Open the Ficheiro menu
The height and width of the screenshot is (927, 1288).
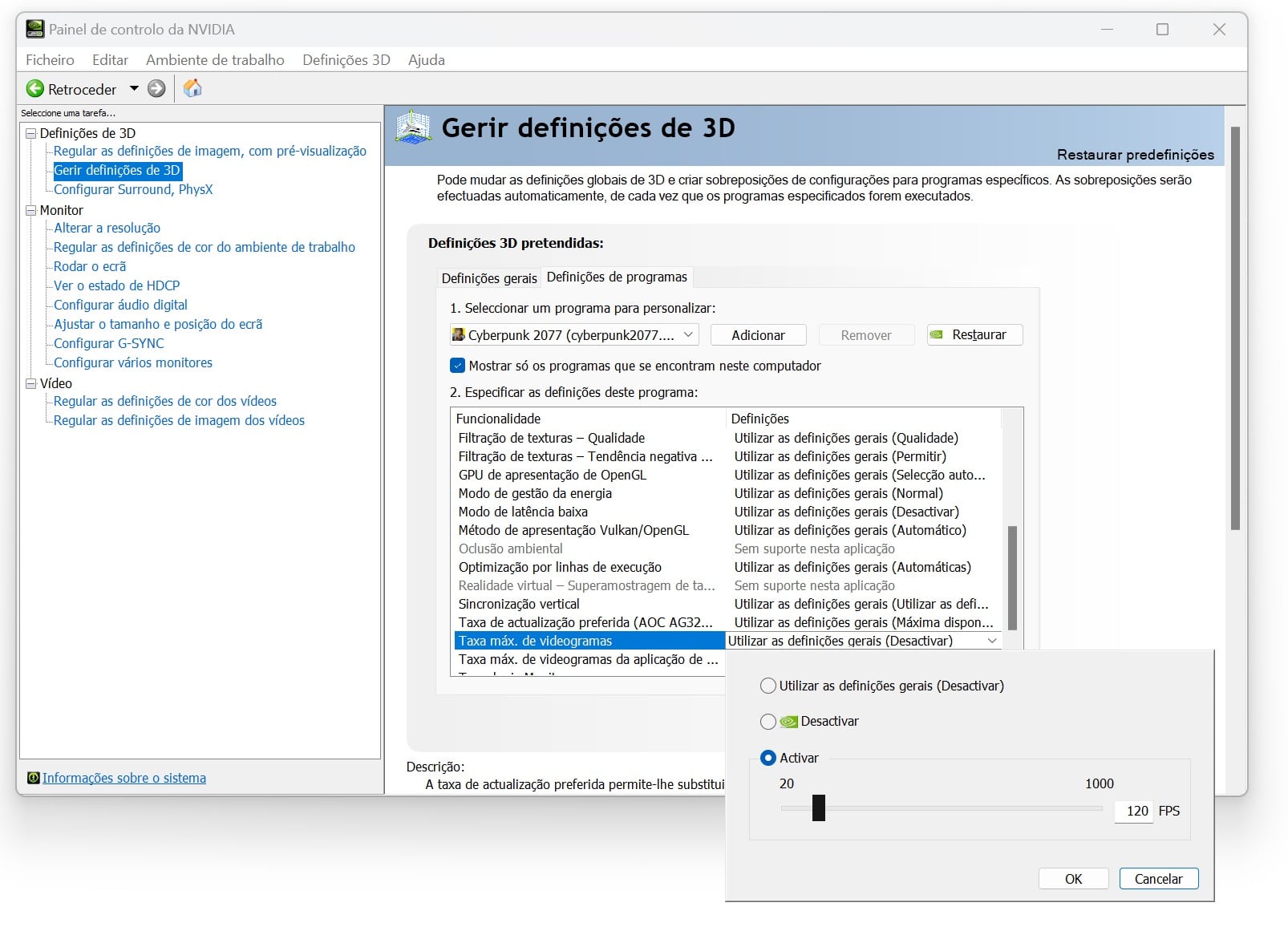click(x=50, y=60)
